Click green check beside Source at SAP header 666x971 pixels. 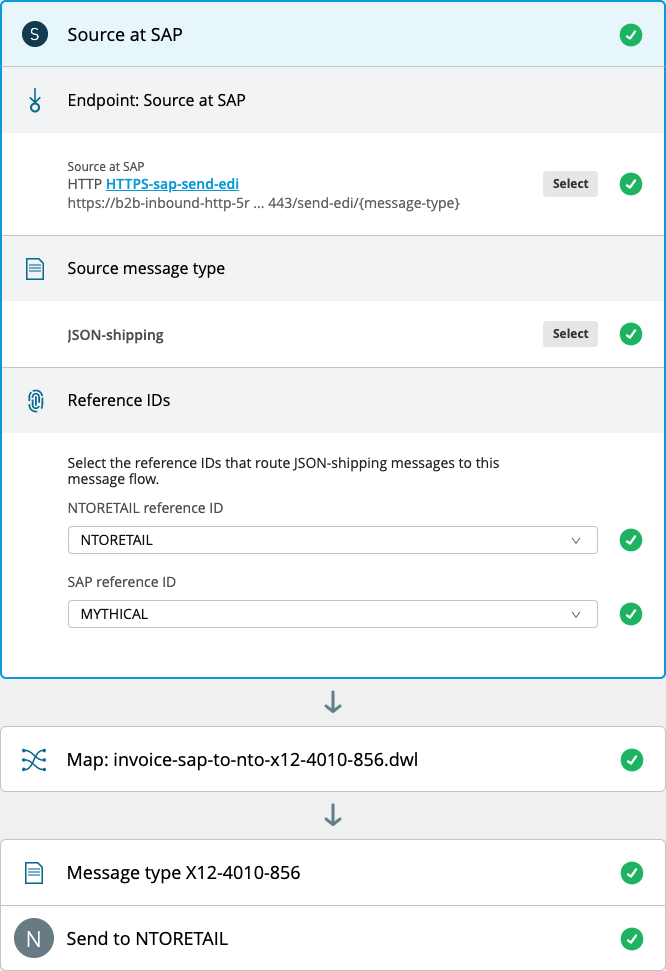pos(631,35)
